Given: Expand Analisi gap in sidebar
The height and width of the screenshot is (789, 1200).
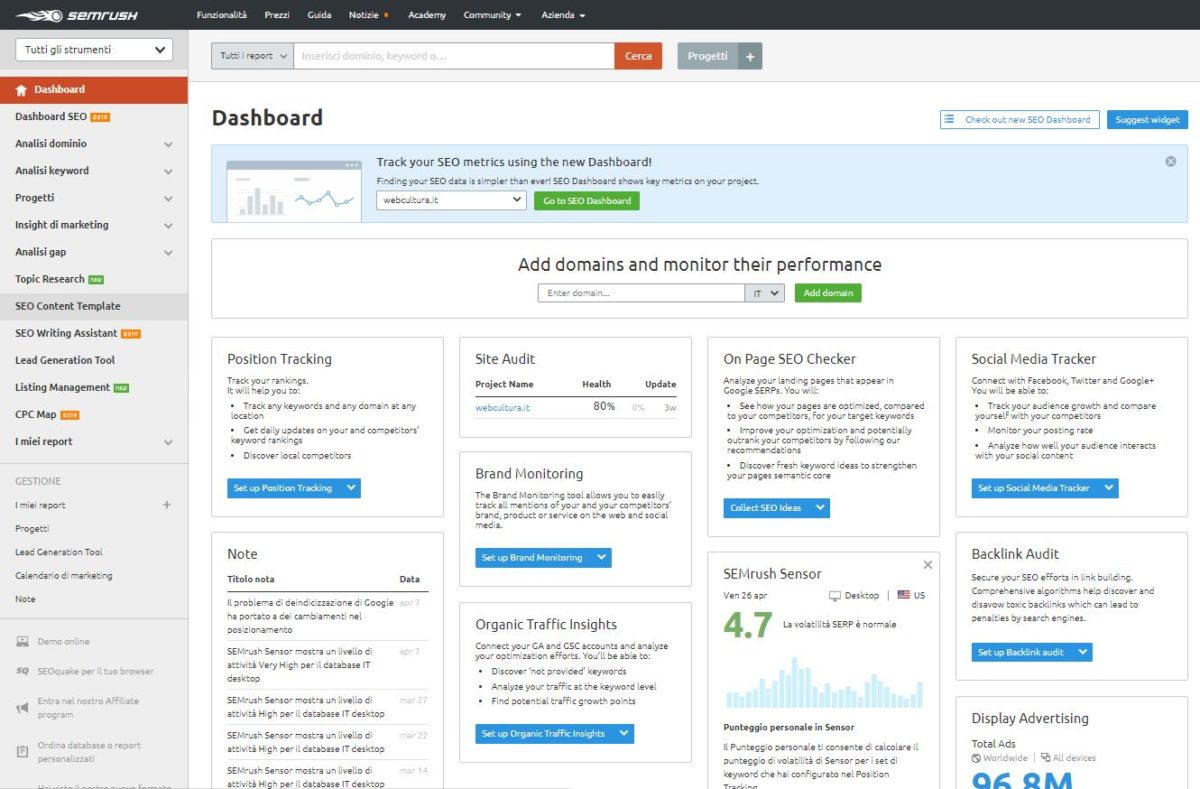Looking at the screenshot, I should tap(168, 252).
